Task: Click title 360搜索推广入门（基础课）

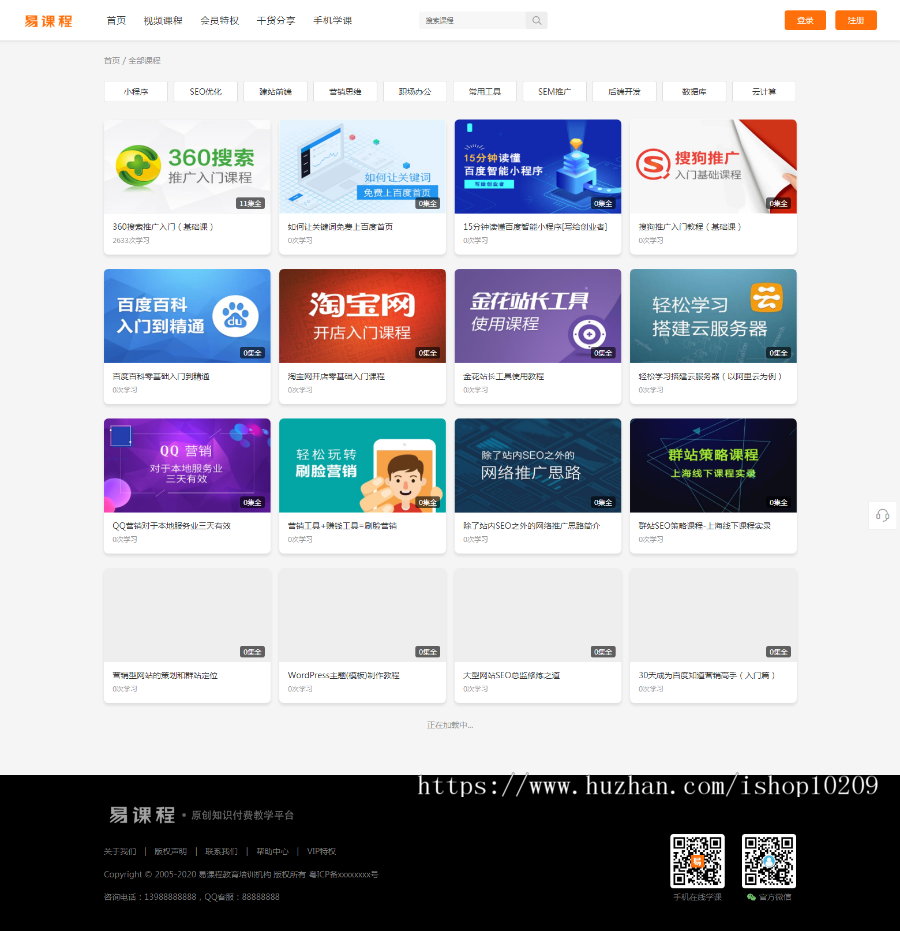Action: click(163, 227)
